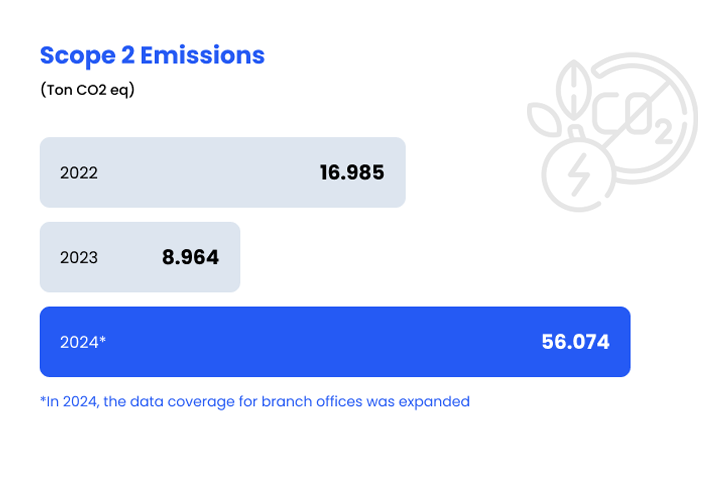This screenshot has width=728, height=489.
Task: Click the 2022 year label
Action: coord(79,173)
